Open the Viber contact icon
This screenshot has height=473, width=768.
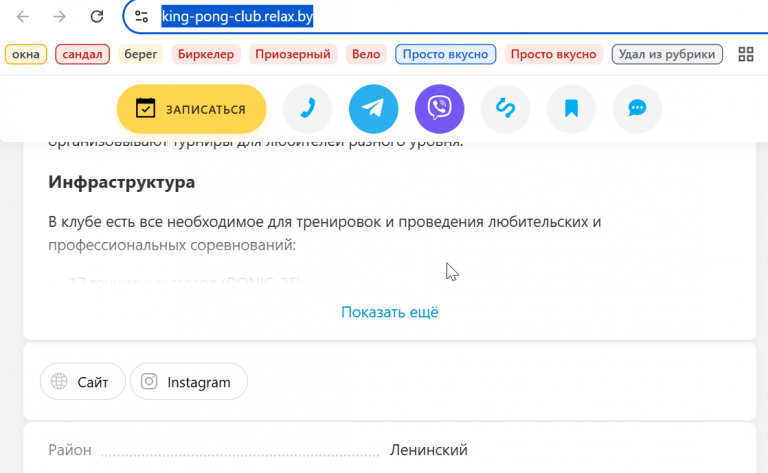click(439, 109)
